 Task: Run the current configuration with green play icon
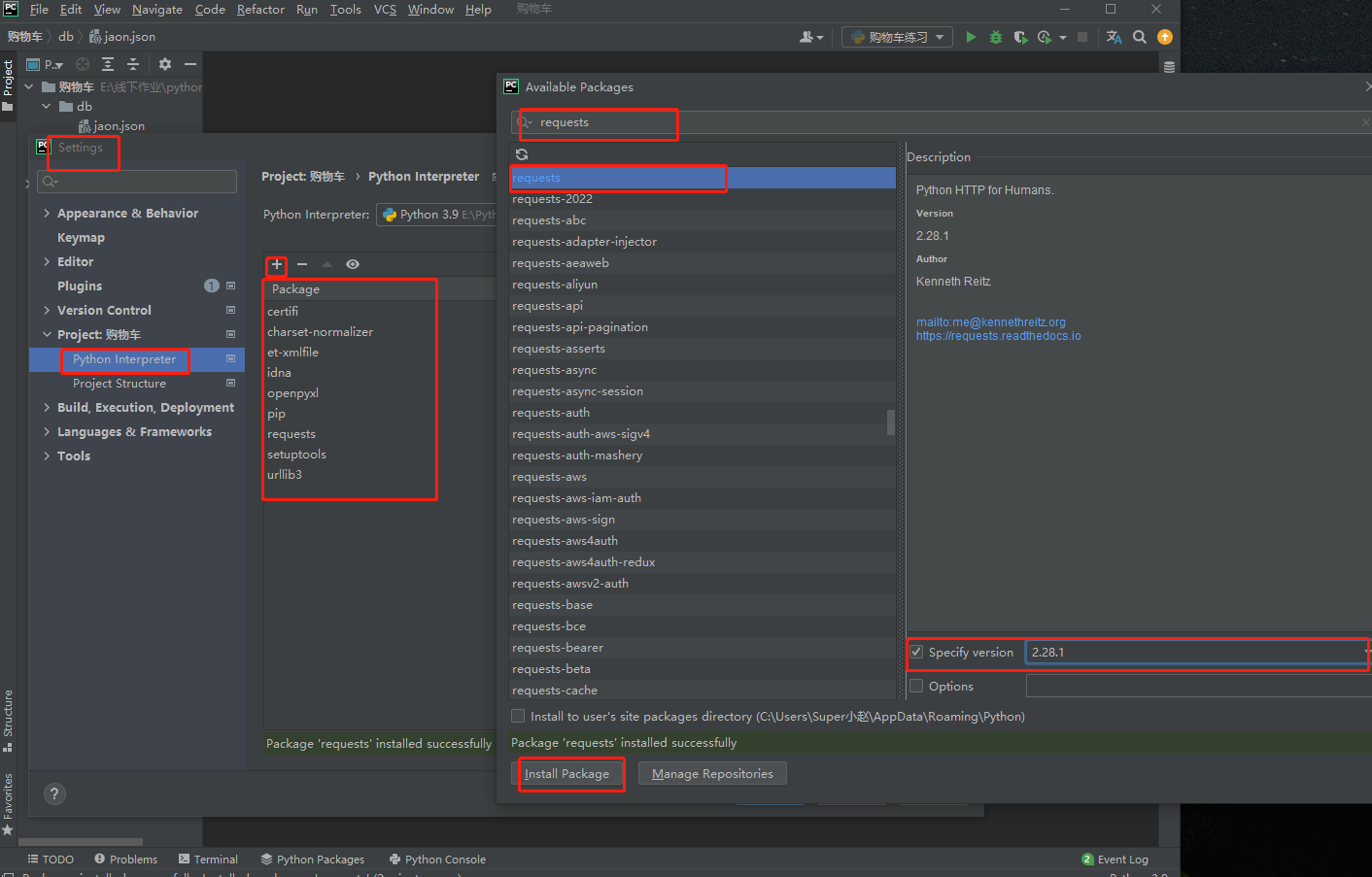click(x=971, y=37)
